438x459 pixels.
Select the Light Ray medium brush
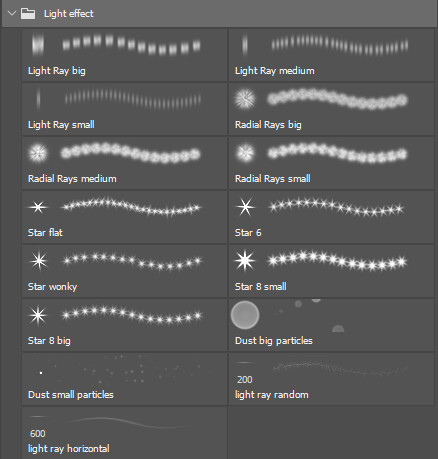[x=331, y=55]
